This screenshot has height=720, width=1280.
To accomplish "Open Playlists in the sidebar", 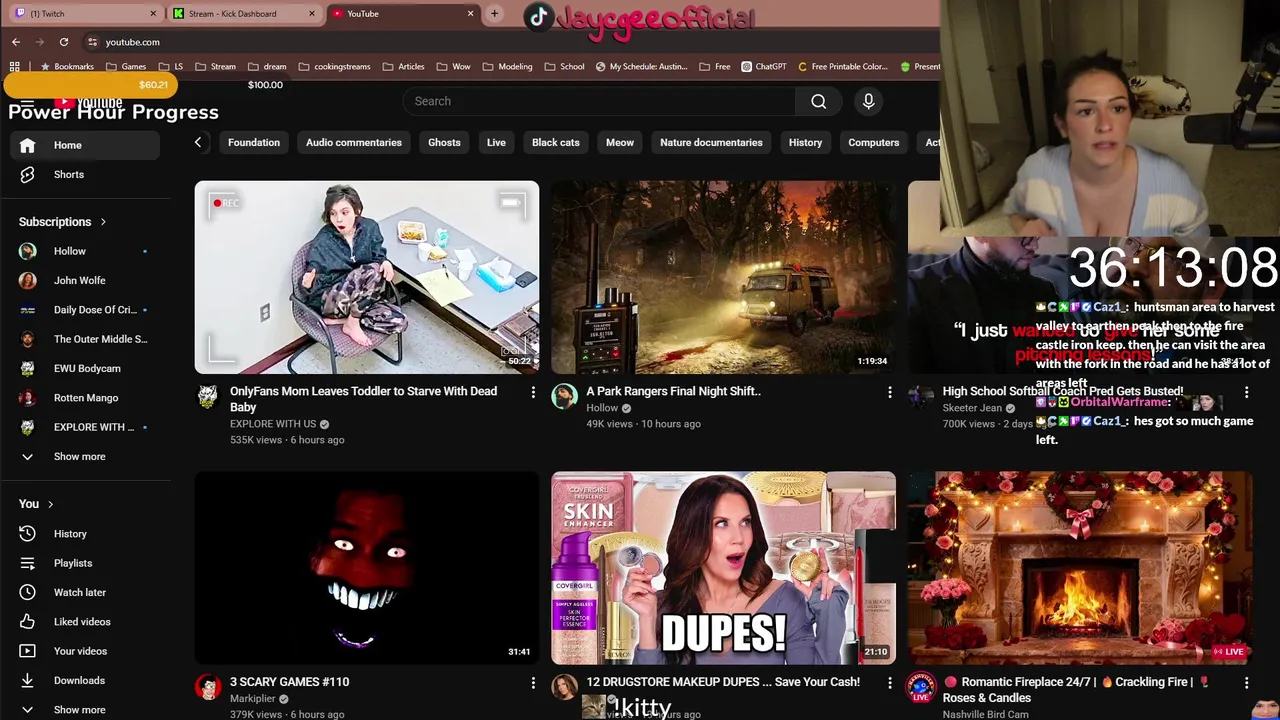I will [x=85, y=563].
